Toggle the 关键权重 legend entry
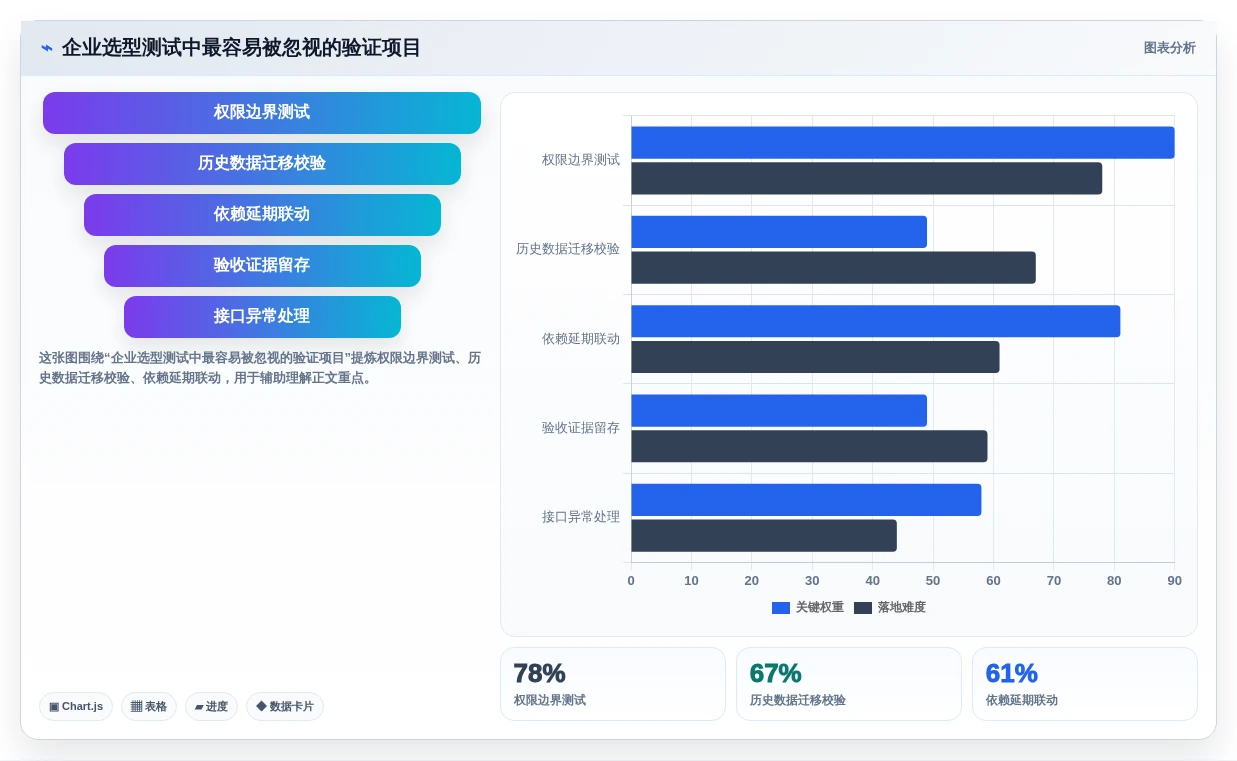This screenshot has width=1237, height=761. coord(808,608)
